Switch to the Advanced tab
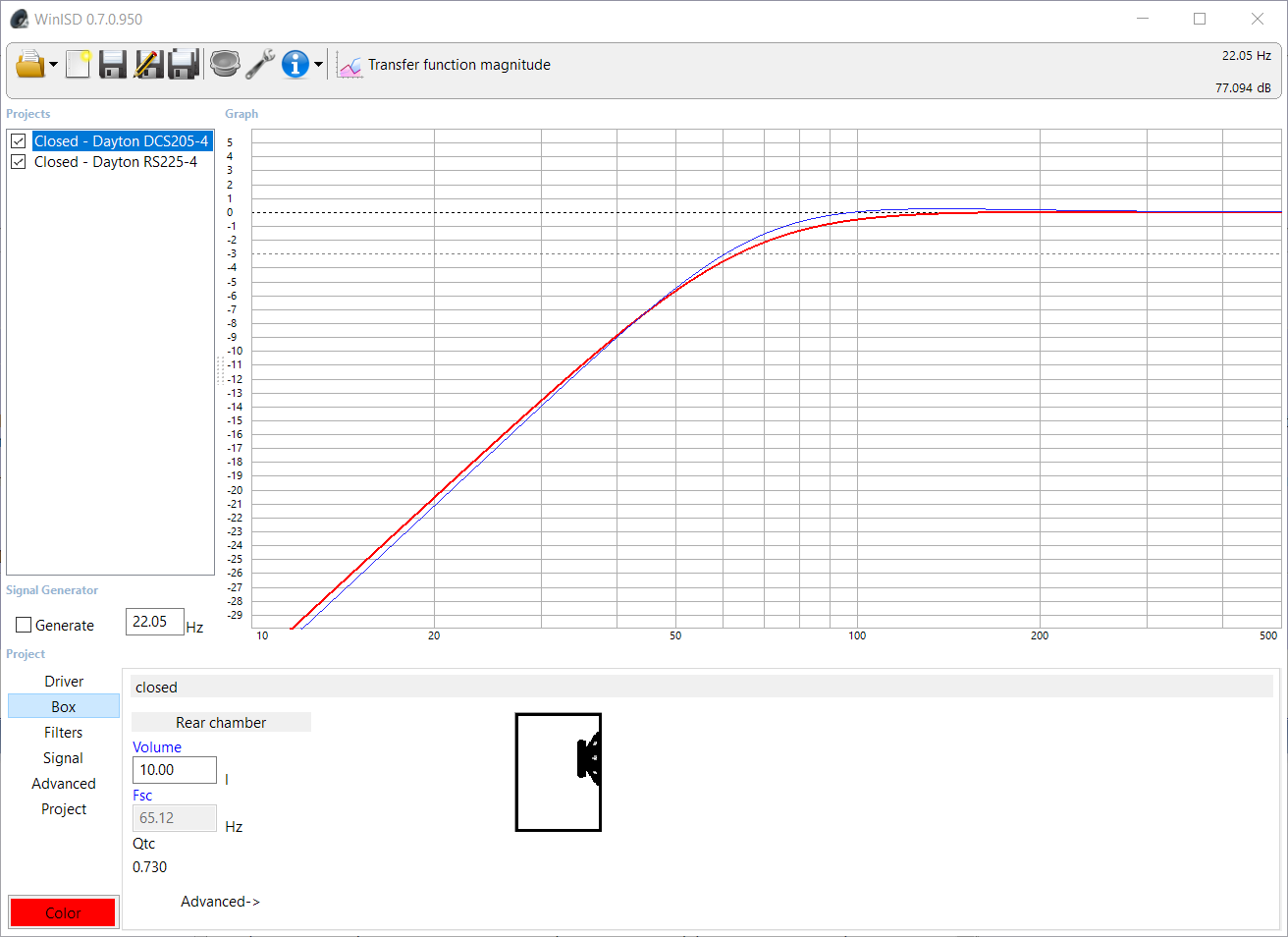Image resolution: width=1288 pixels, height=937 pixels. click(x=64, y=784)
